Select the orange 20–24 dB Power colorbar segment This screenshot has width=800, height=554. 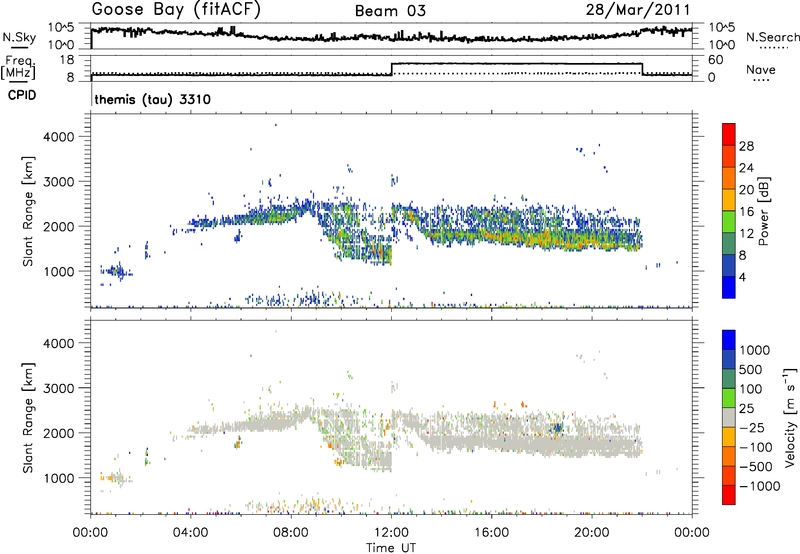coord(729,178)
